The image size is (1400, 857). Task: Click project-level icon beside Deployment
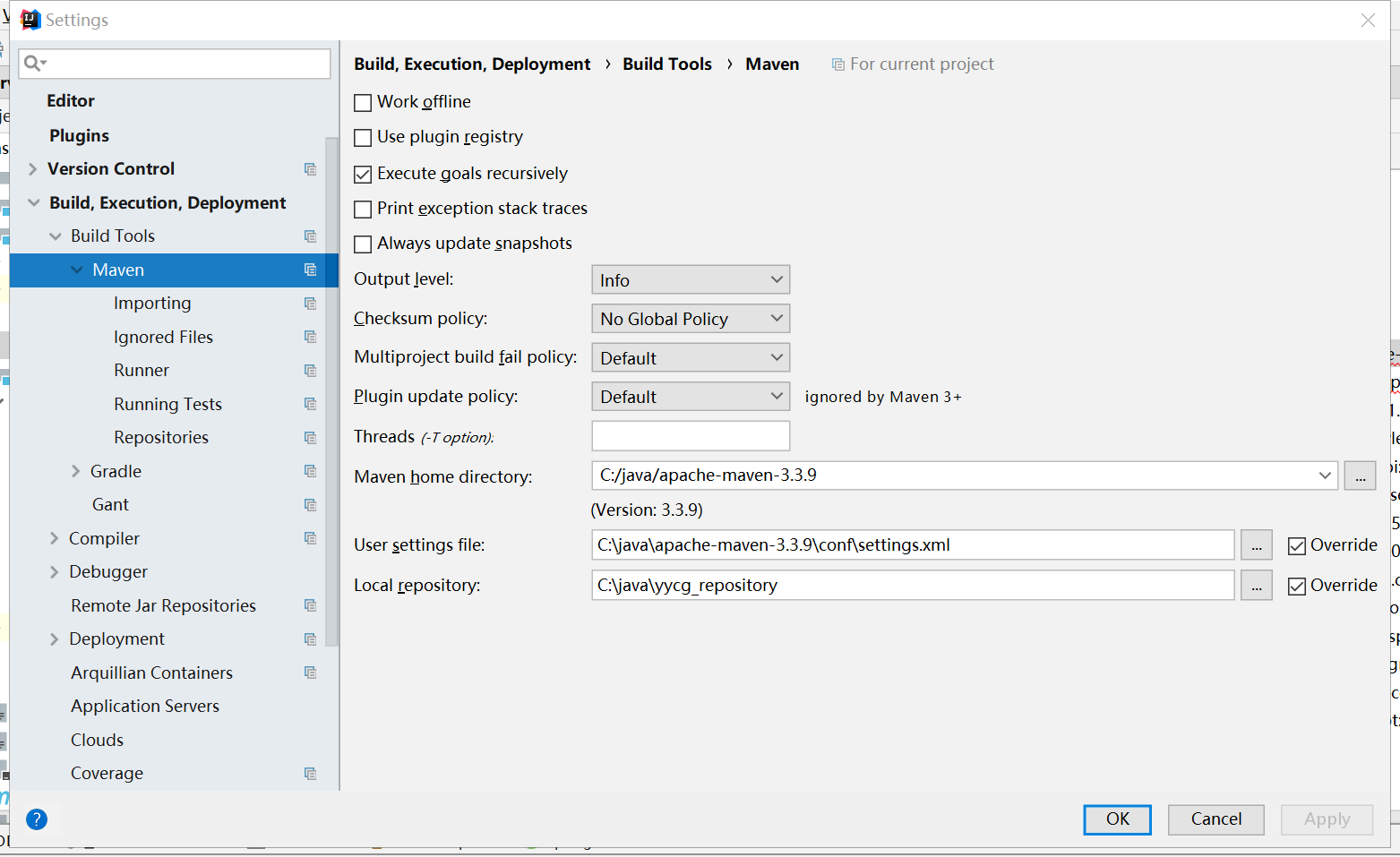310,639
